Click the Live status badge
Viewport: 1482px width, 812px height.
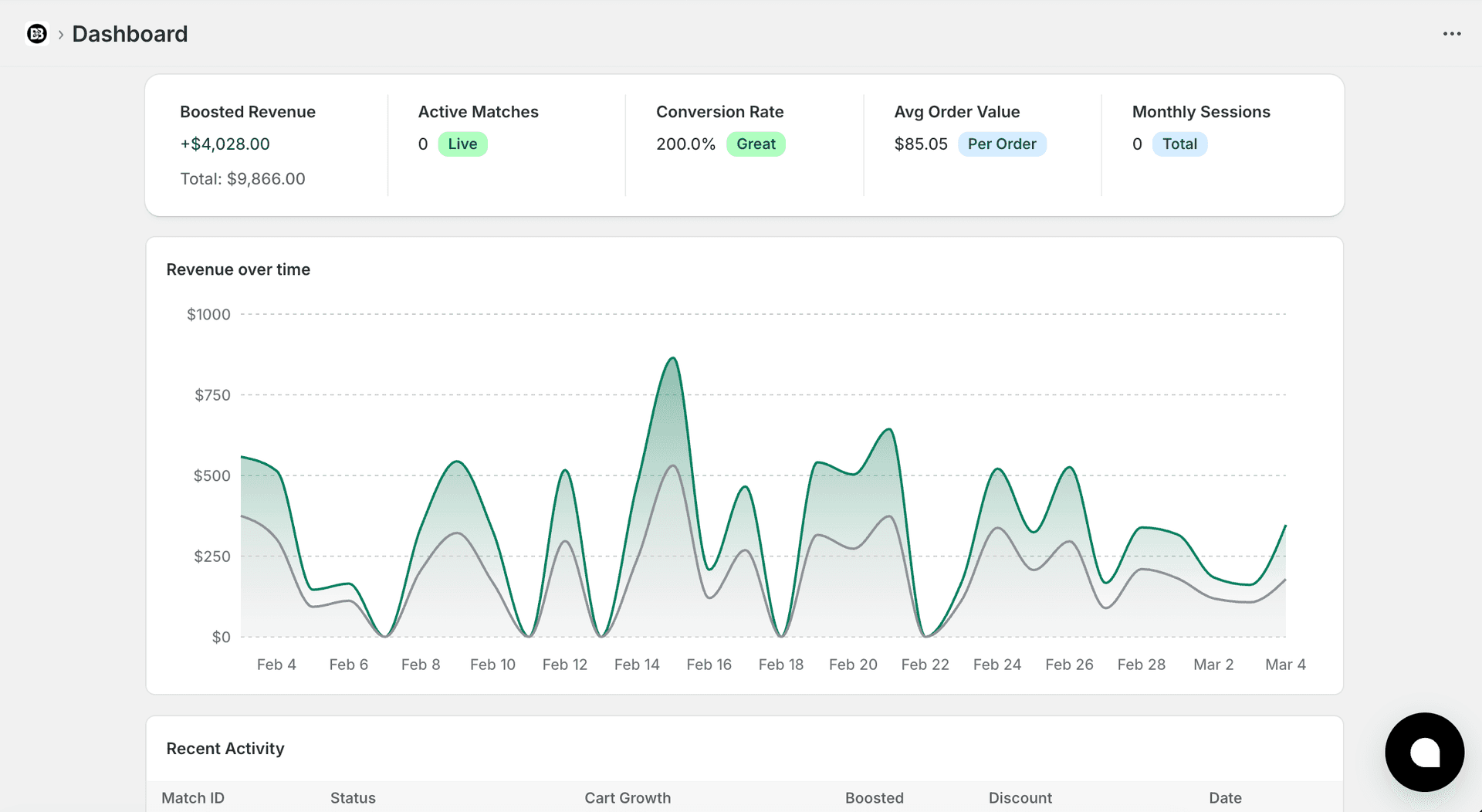(x=462, y=144)
